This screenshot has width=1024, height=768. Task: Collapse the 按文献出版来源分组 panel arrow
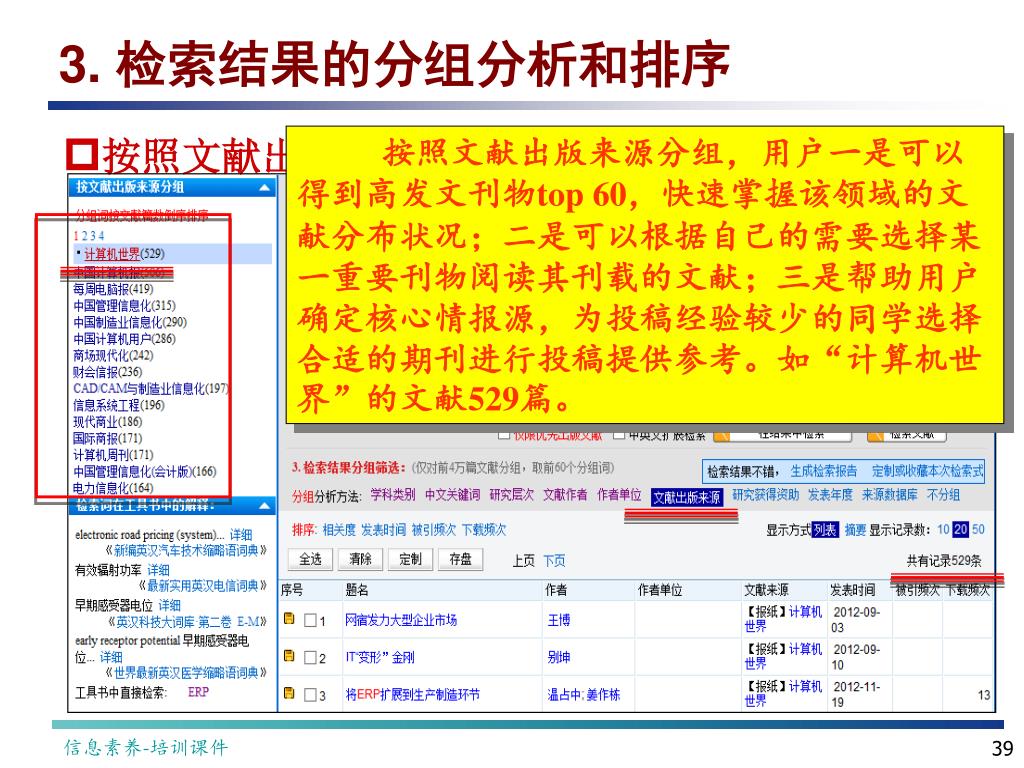(264, 188)
